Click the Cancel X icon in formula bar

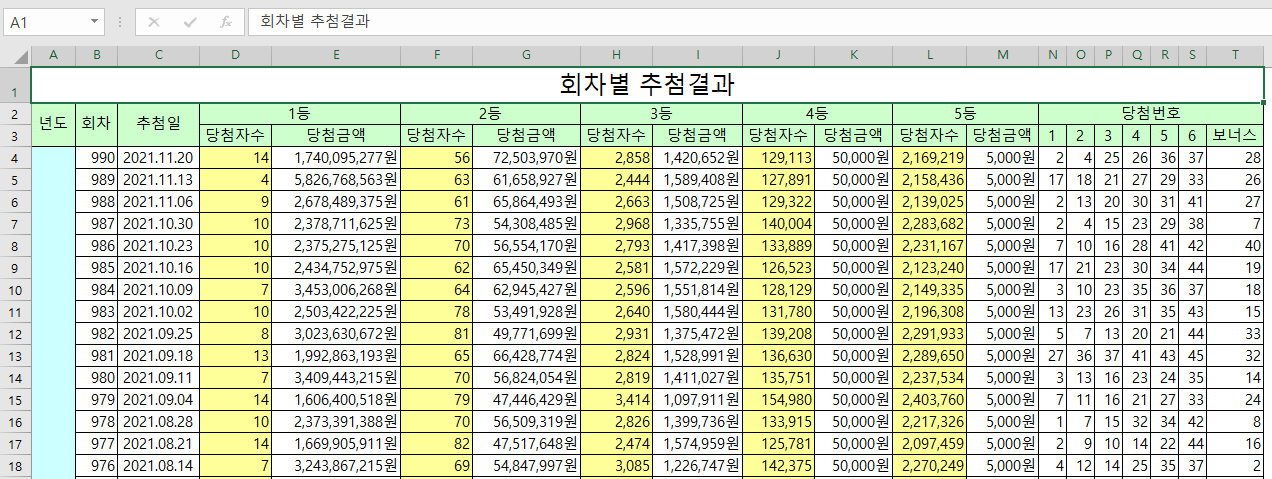tap(154, 21)
